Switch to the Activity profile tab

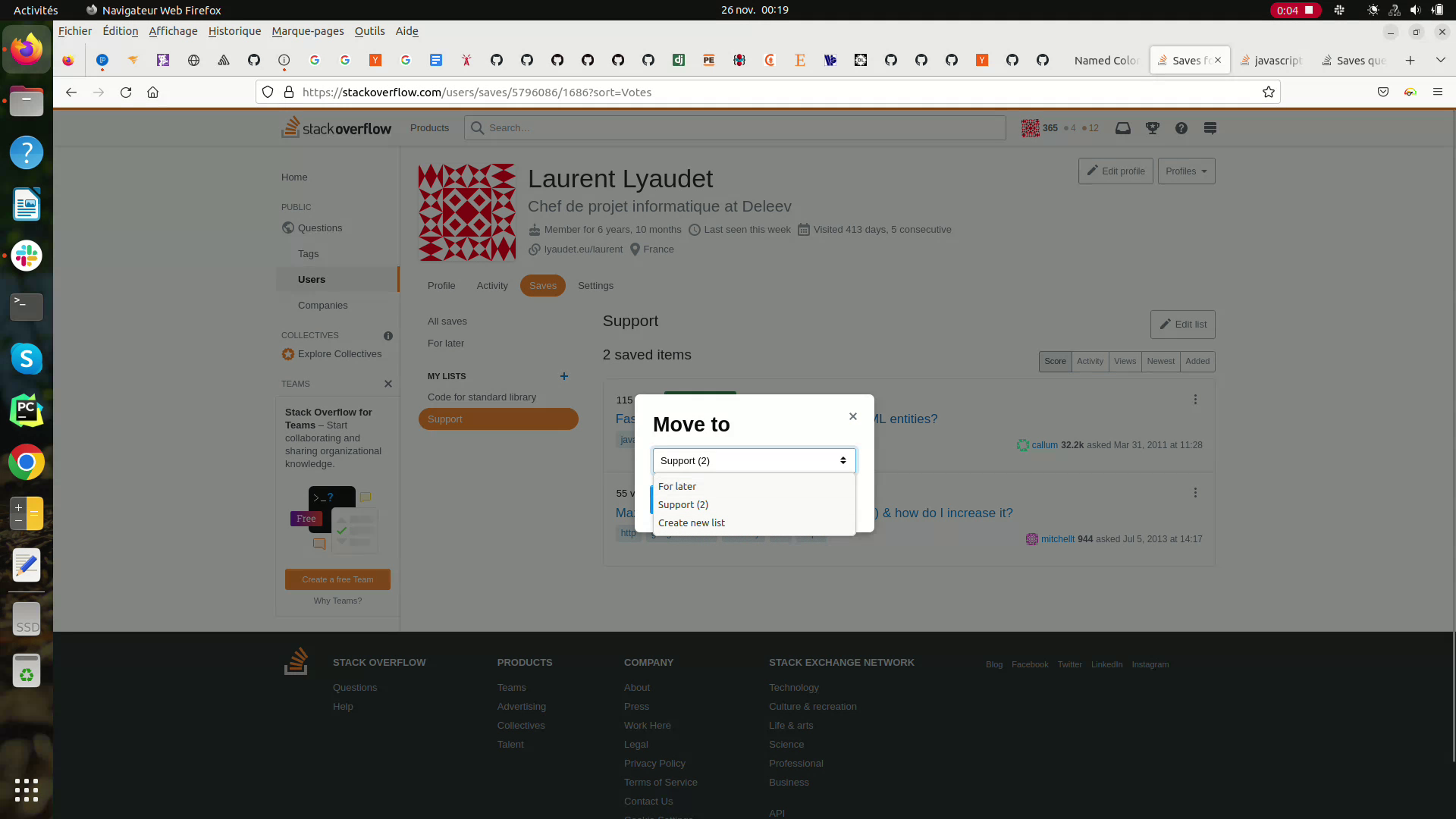(492, 286)
